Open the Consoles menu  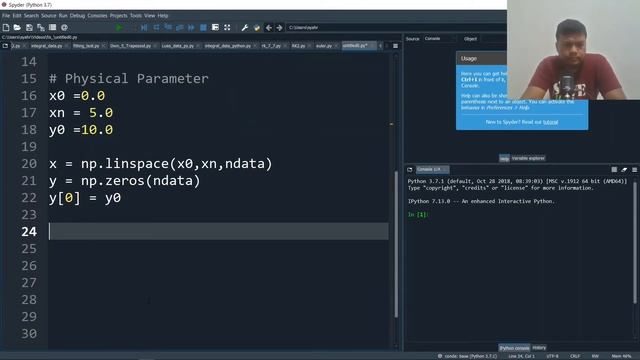tap(97, 16)
